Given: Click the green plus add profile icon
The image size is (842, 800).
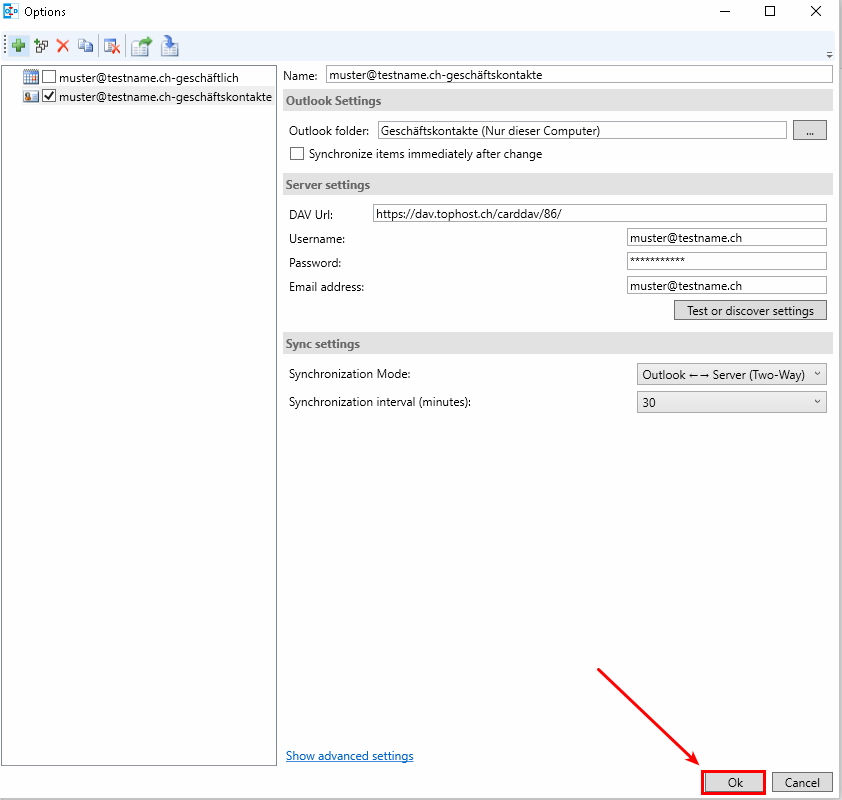Looking at the screenshot, I should coord(19,45).
